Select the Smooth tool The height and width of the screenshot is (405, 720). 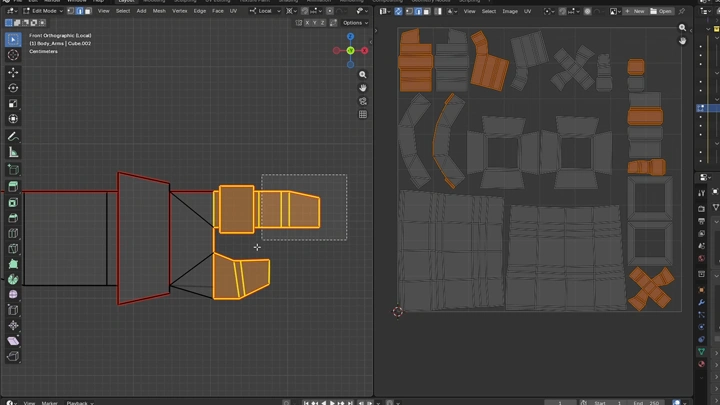tap(13, 294)
